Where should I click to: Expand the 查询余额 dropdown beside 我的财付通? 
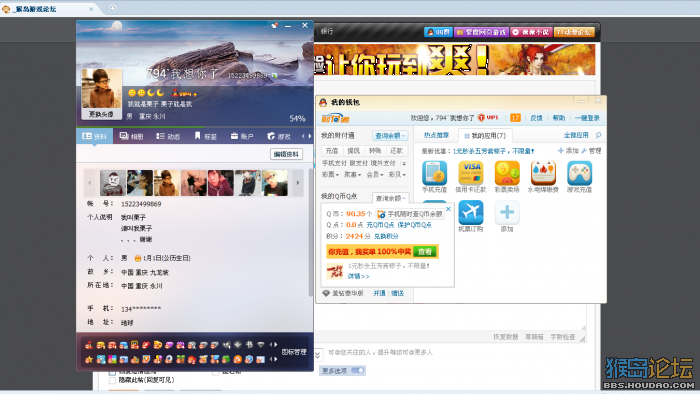pyautogui.click(x=390, y=136)
